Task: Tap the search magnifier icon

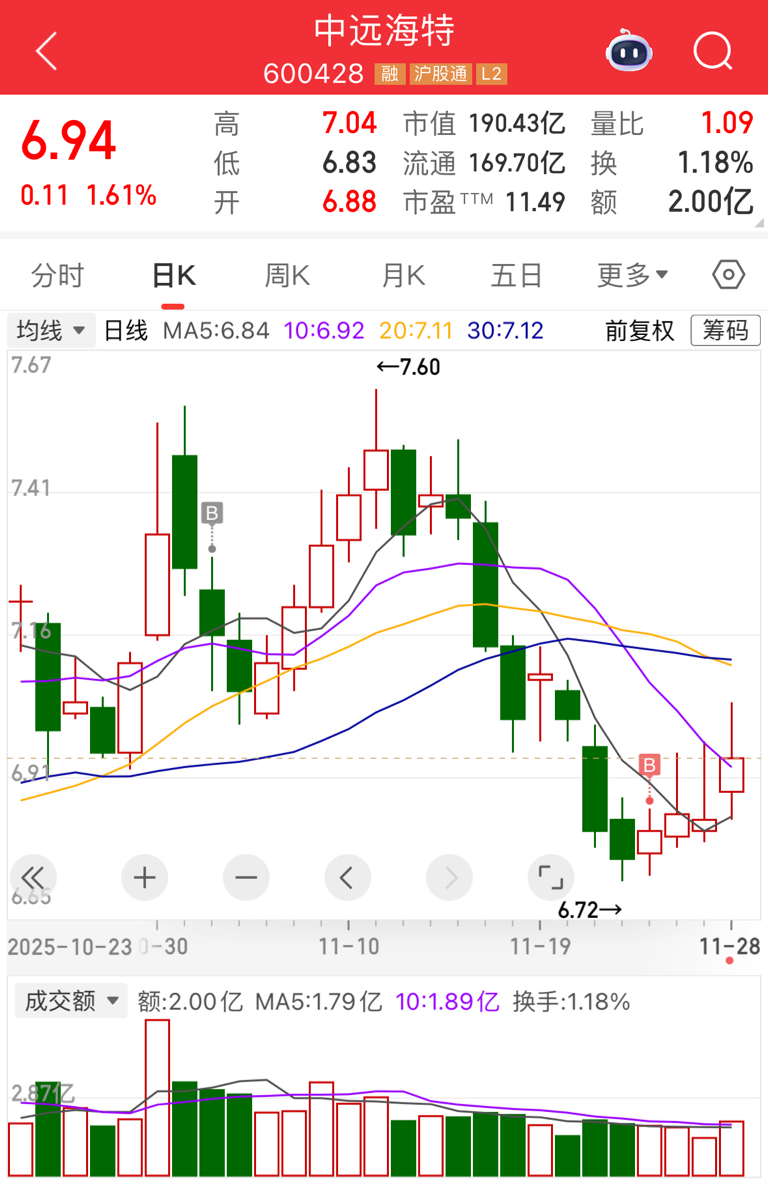Action: (713, 50)
